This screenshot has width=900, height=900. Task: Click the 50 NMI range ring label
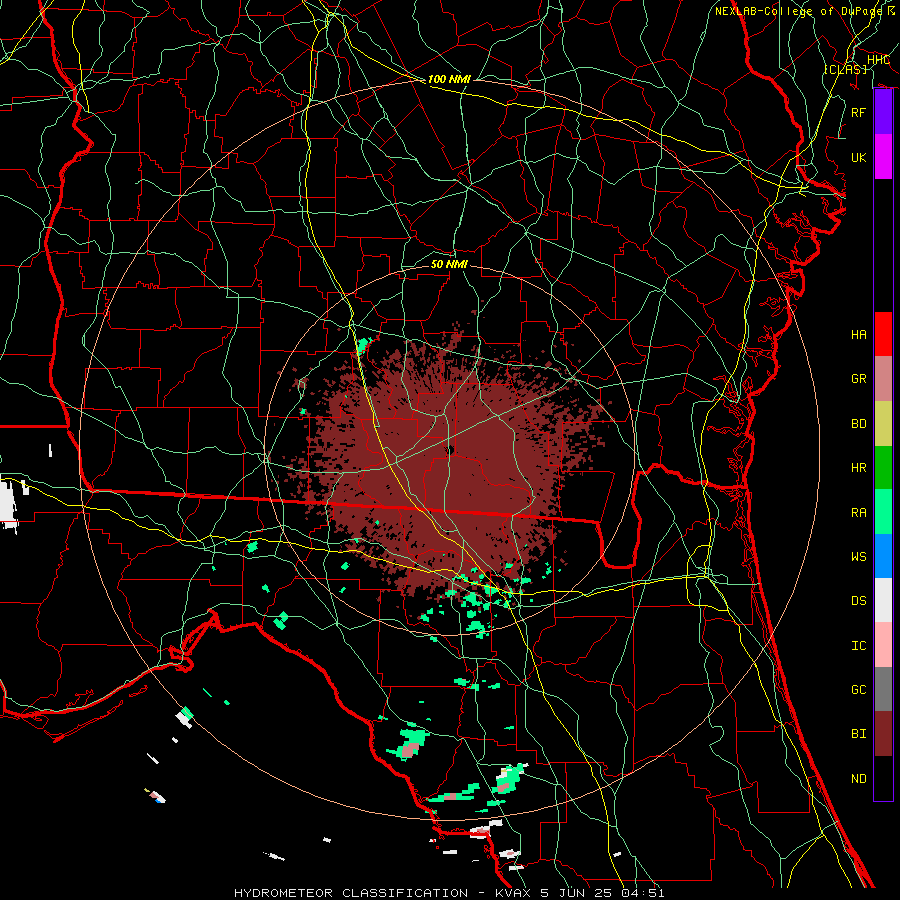pyautogui.click(x=449, y=264)
